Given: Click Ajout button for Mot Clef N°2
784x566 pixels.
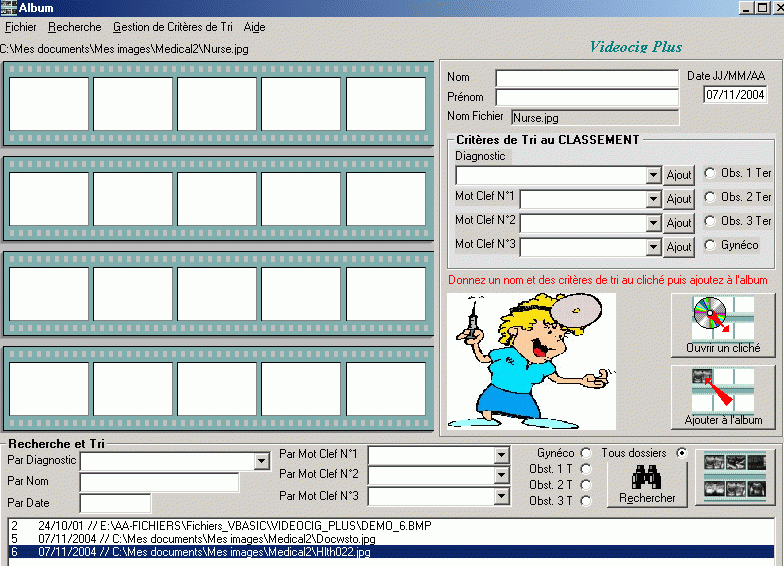Looking at the screenshot, I should click(x=679, y=223).
